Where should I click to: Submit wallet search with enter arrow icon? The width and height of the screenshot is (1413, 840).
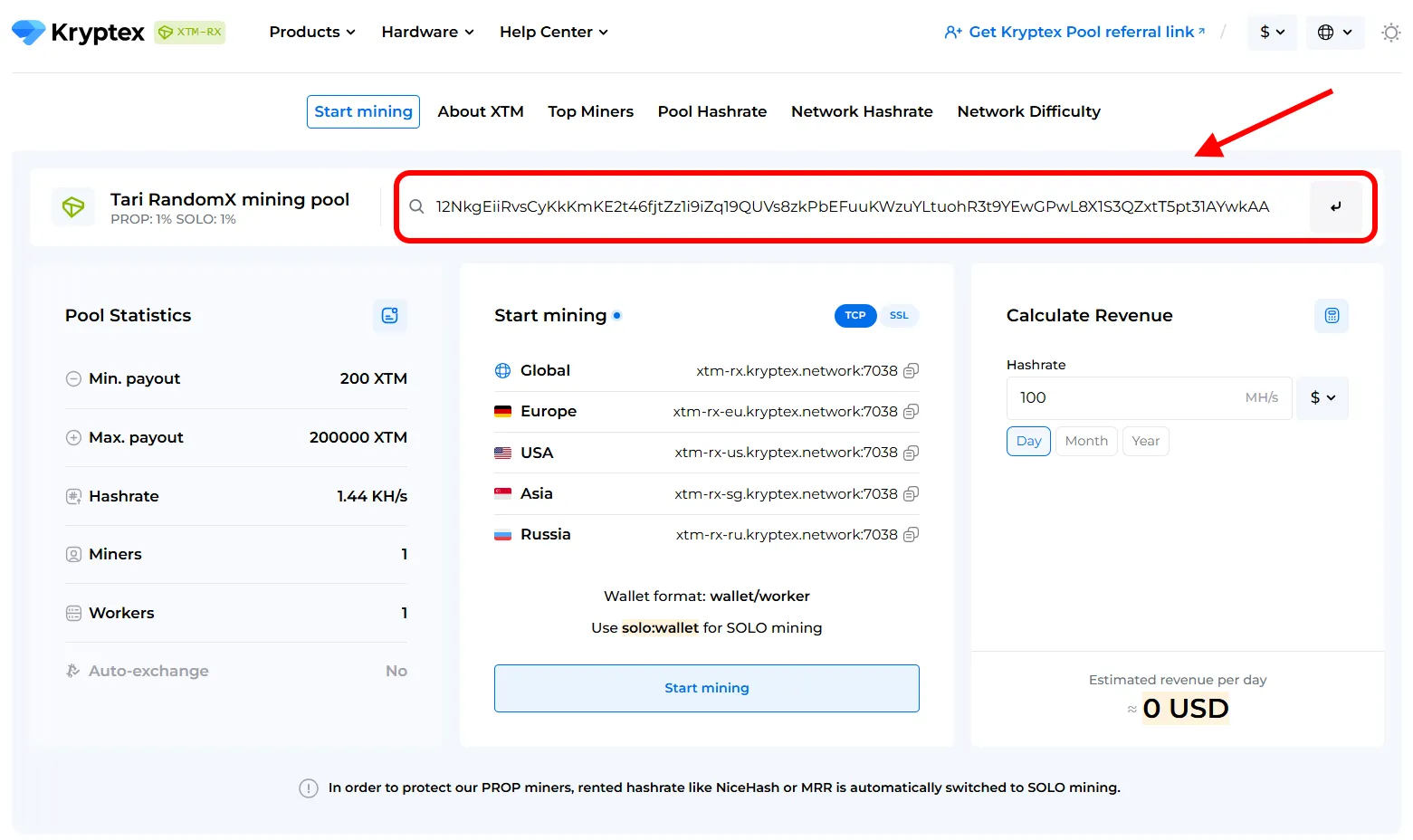[x=1336, y=206]
